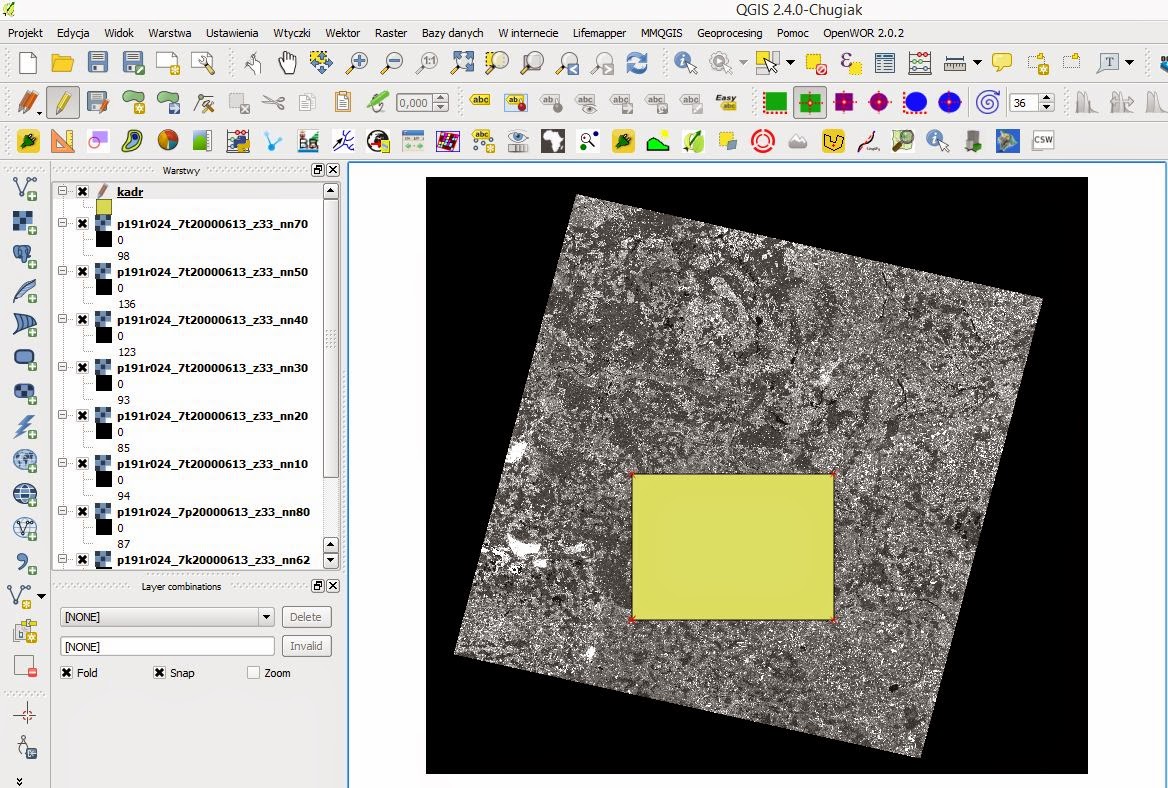Collapse the p191r024_7t20000613_z33_nn70 layer node

[x=63, y=223]
